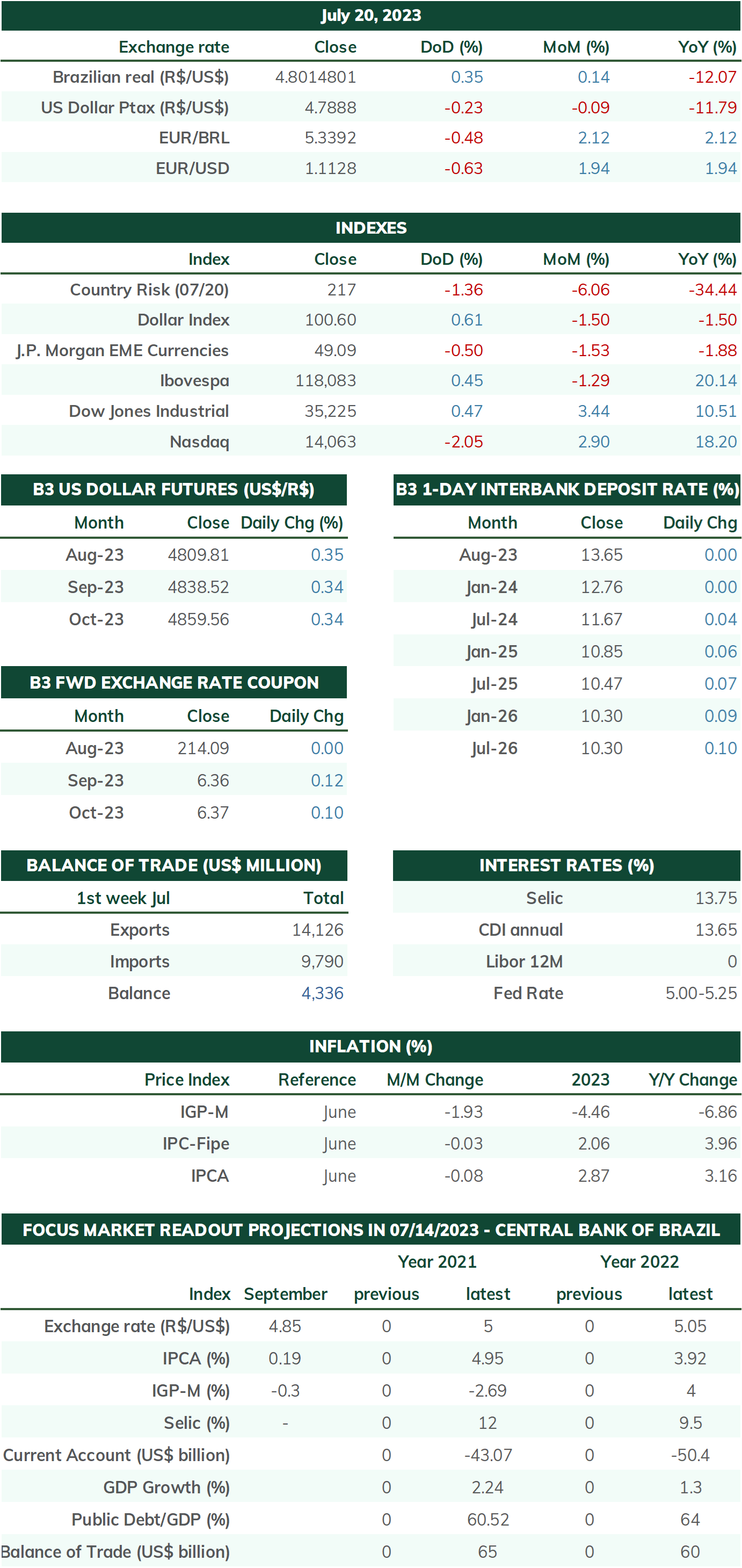Select the Brazilian real close value 4.8014801
The height and width of the screenshot is (1568, 742).
pos(315,77)
